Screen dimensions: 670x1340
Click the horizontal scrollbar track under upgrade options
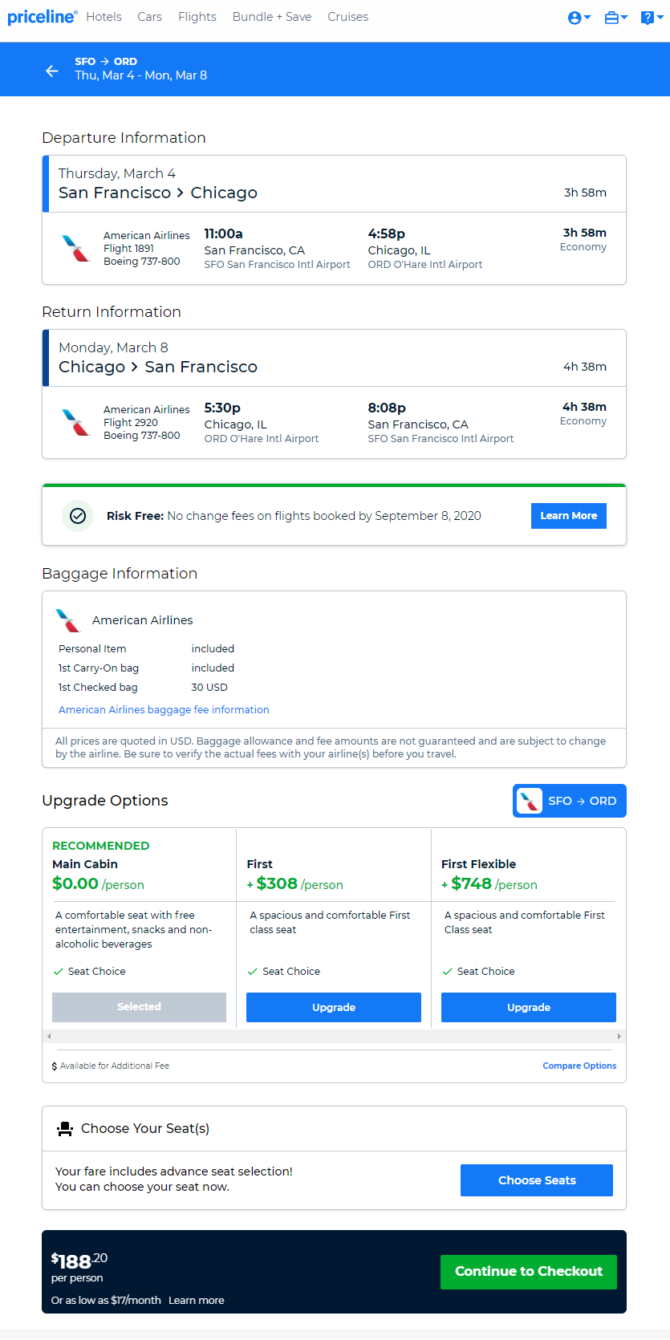coord(334,1036)
